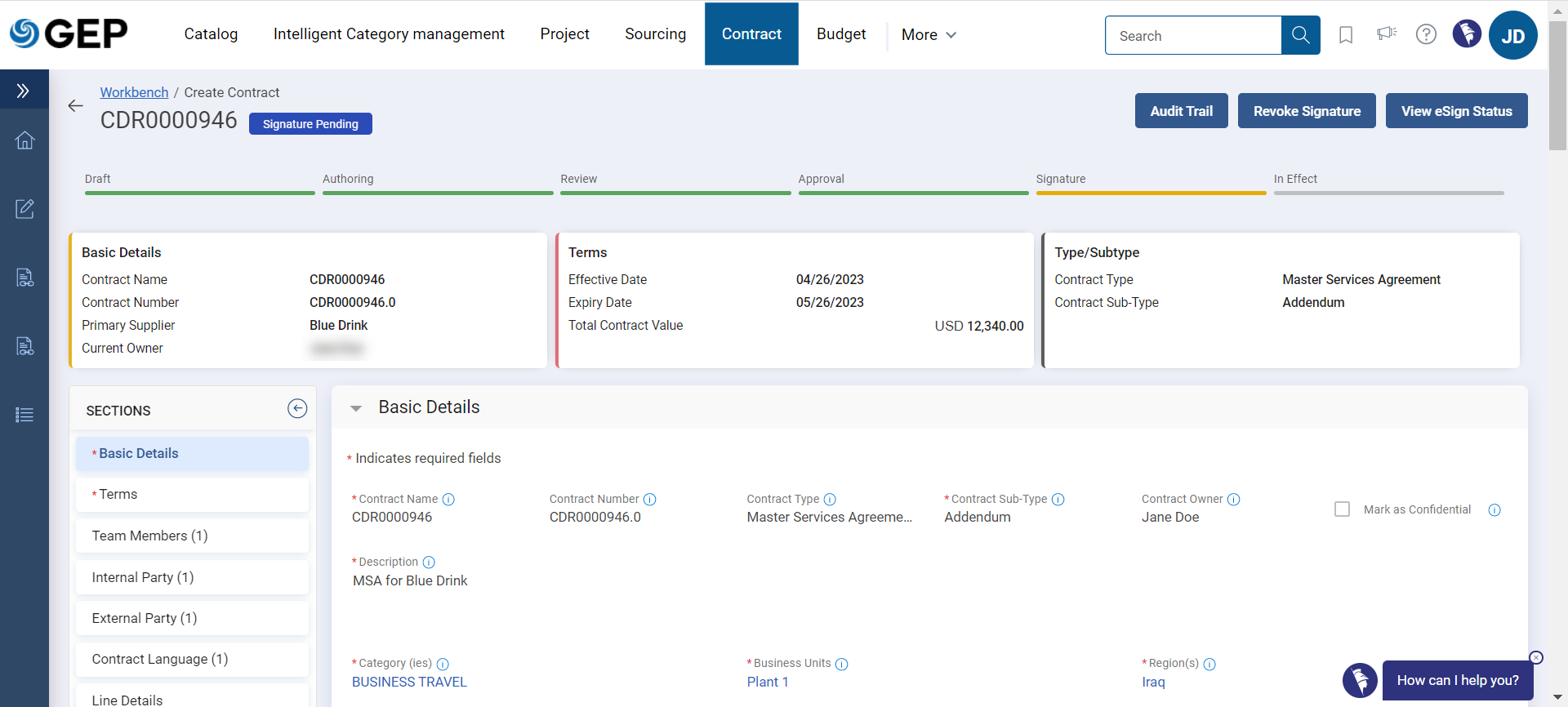The image size is (1568, 707).
Task: Click the edit pencil icon in sidebar
Action: pyautogui.click(x=24, y=209)
